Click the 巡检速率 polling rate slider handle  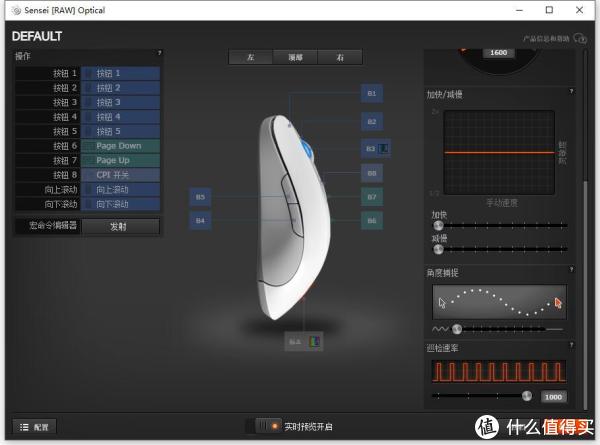point(527,396)
